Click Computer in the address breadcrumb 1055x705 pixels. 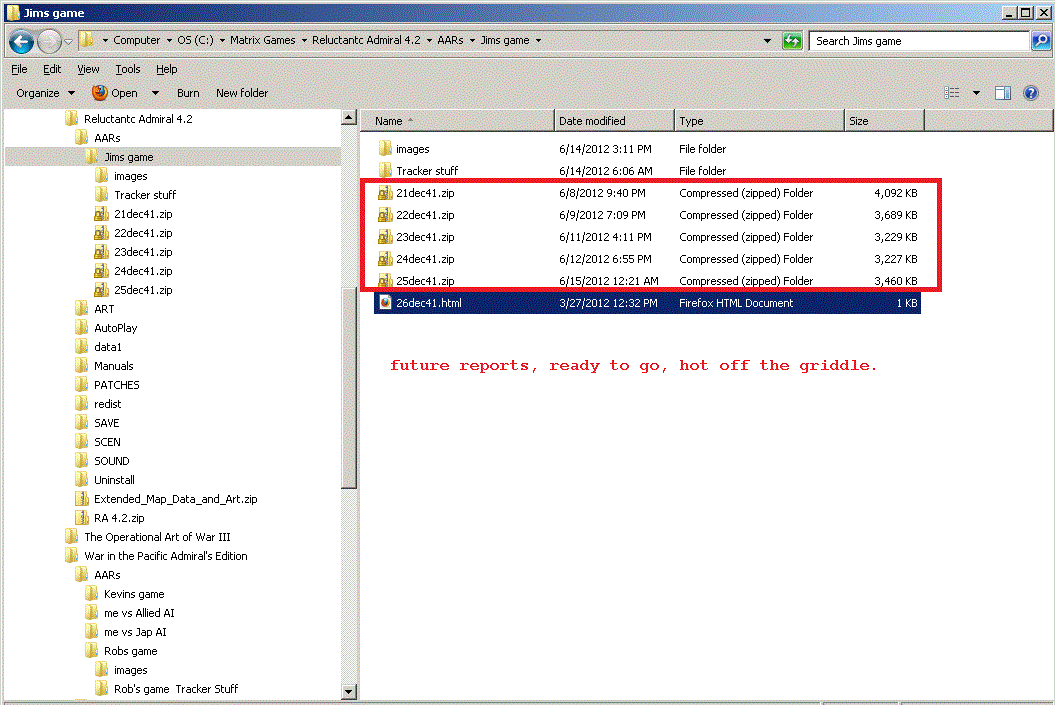[x=137, y=40]
